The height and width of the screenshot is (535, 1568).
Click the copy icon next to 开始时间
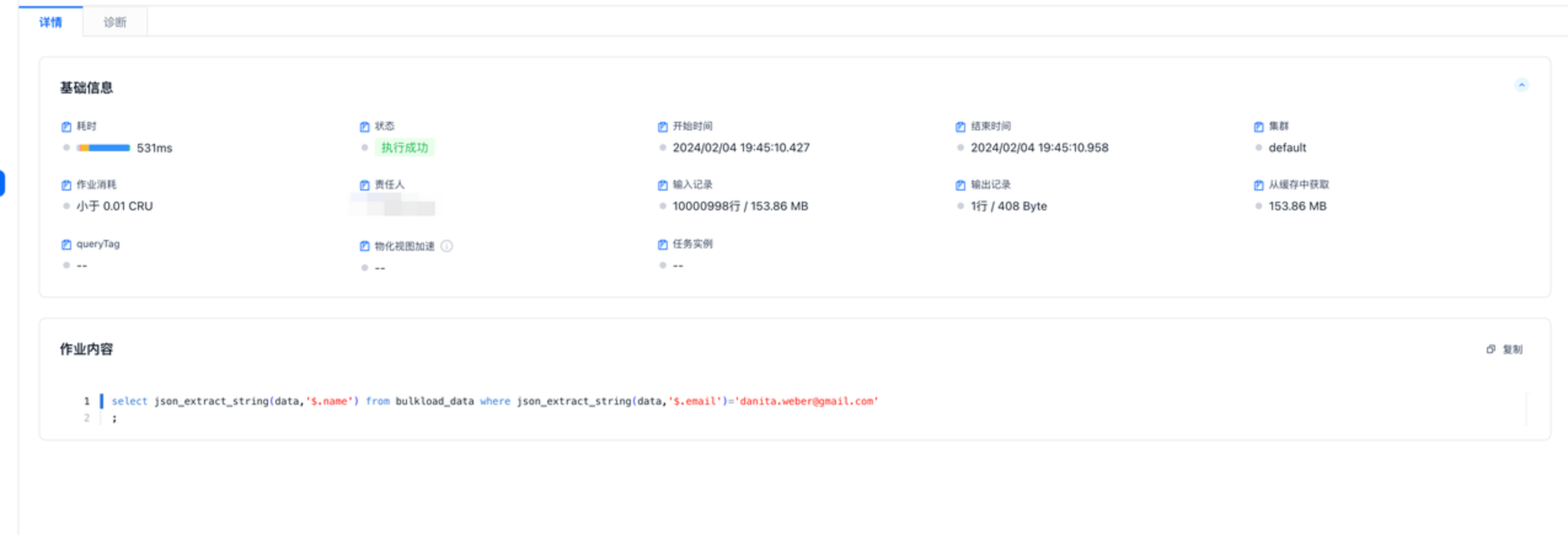[x=662, y=127]
